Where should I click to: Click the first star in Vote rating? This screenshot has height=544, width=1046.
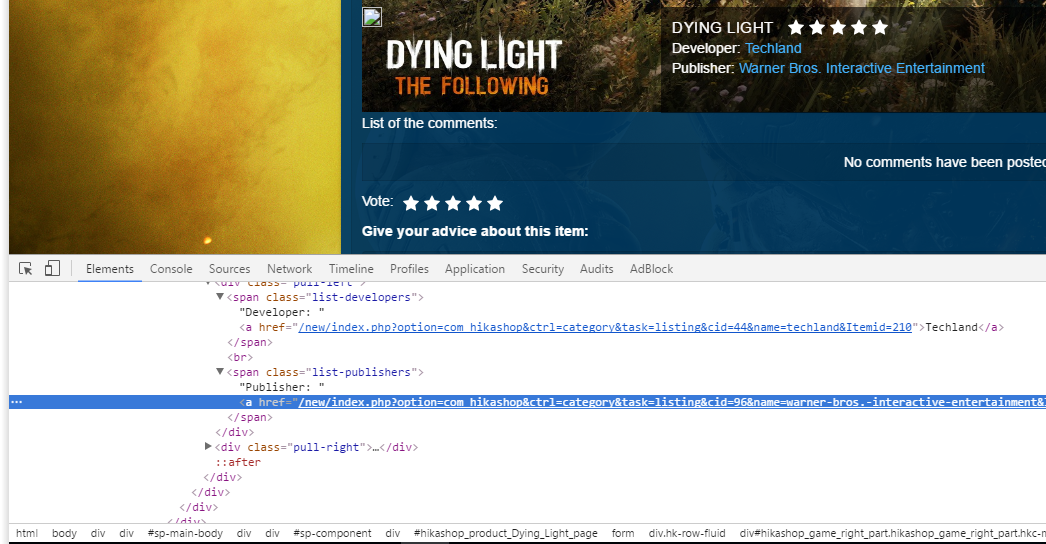(x=411, y=203)
